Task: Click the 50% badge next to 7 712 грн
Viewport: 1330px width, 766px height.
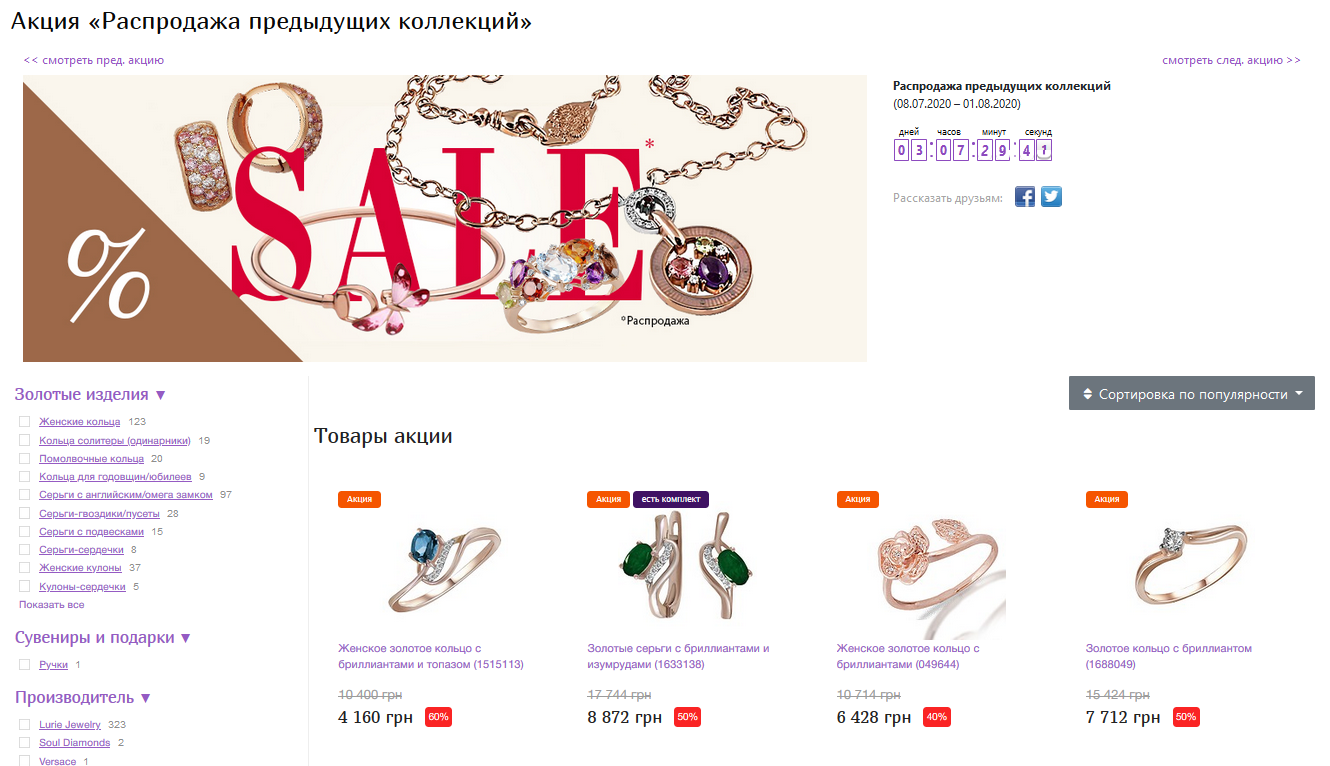Action: (x=1186, y=717)
